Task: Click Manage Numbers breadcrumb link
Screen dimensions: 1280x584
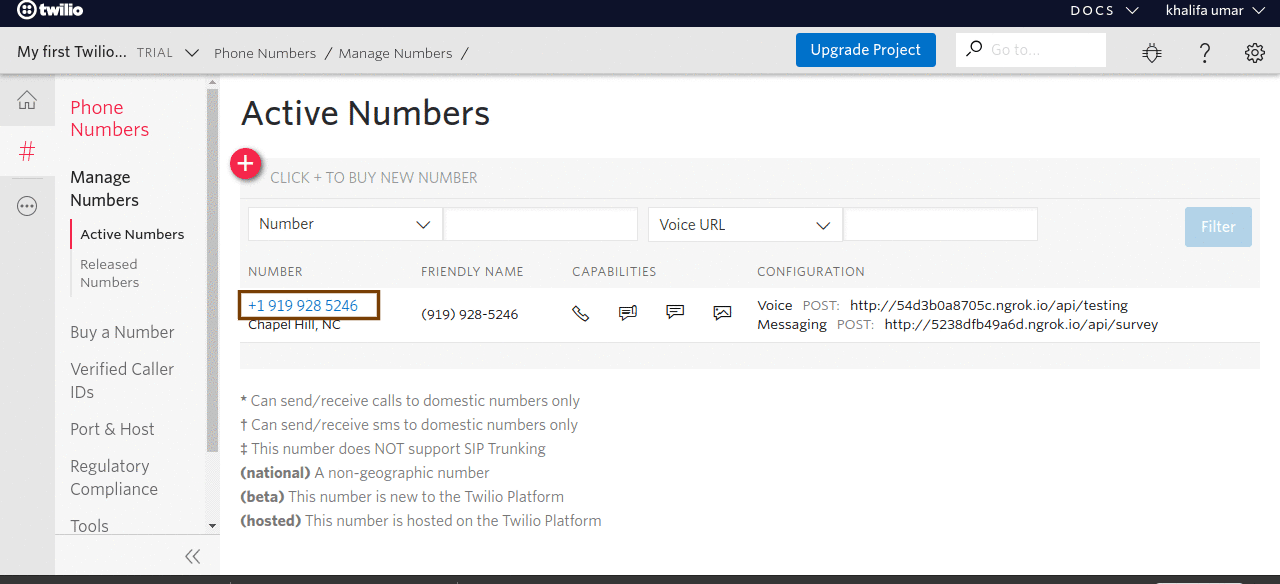Action: tap(395, 53)
